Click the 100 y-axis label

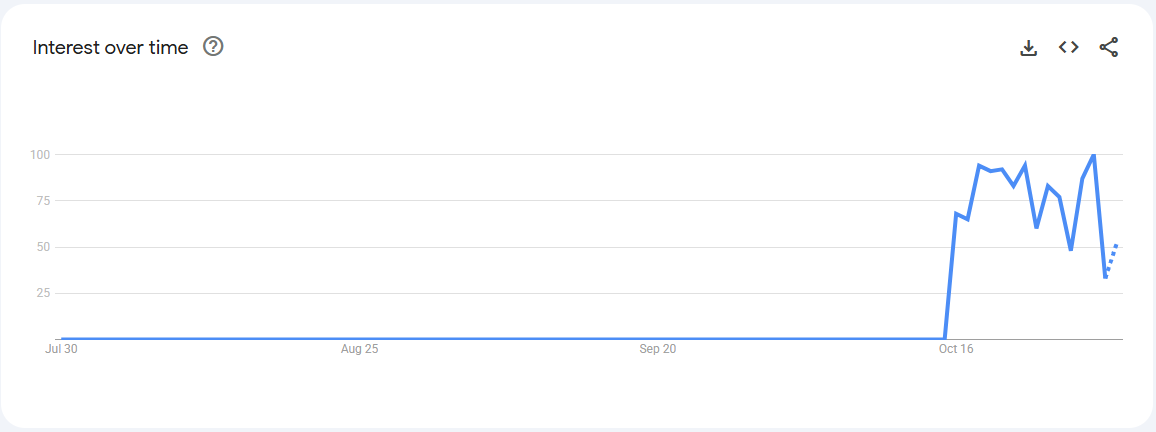(40, 155)
